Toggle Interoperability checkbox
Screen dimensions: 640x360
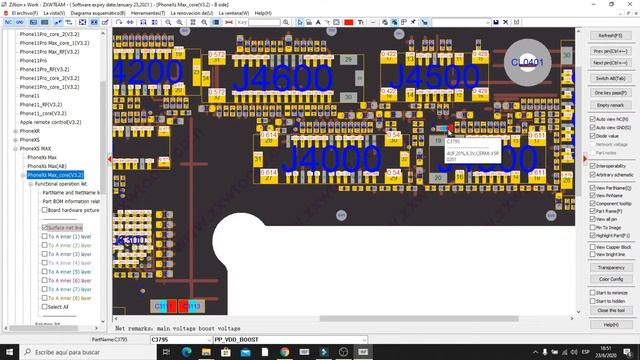click(592, 166)
